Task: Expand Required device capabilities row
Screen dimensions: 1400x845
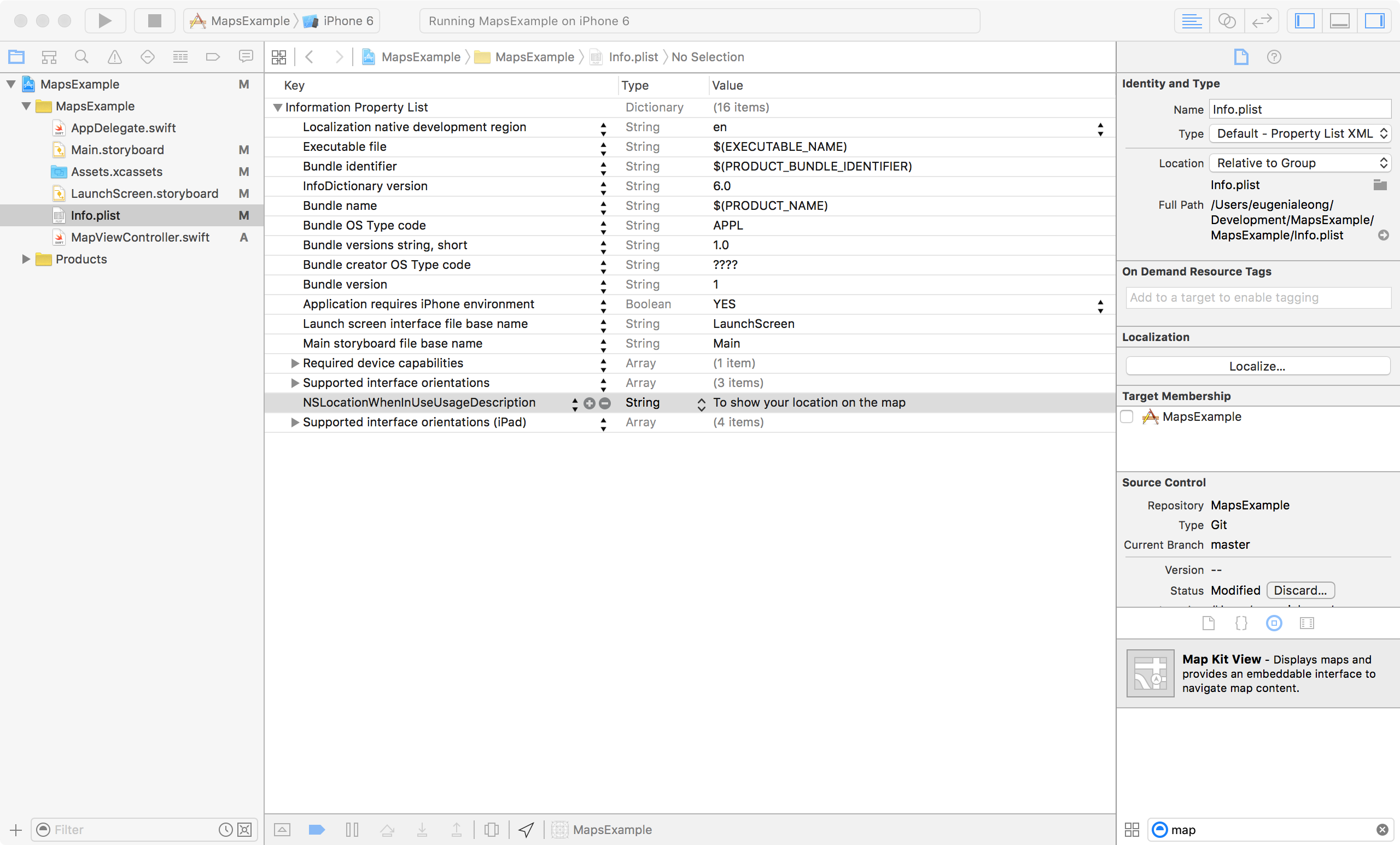Action: click(295, 363)
